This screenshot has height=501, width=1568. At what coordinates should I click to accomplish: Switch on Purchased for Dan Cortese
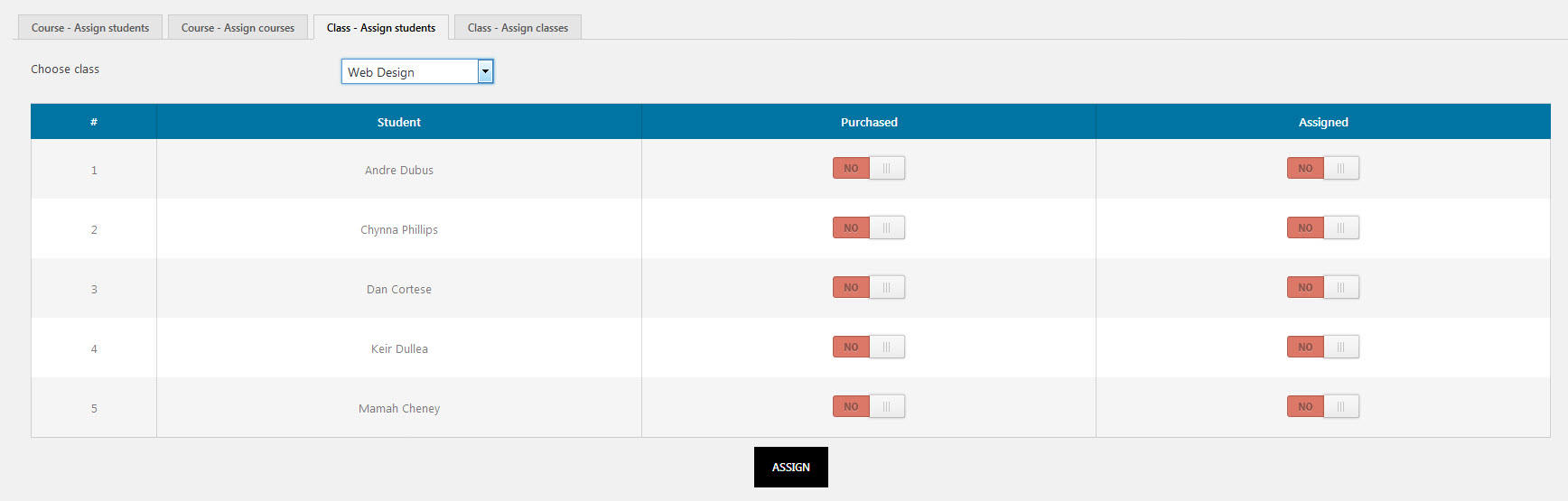click(868, 288)
